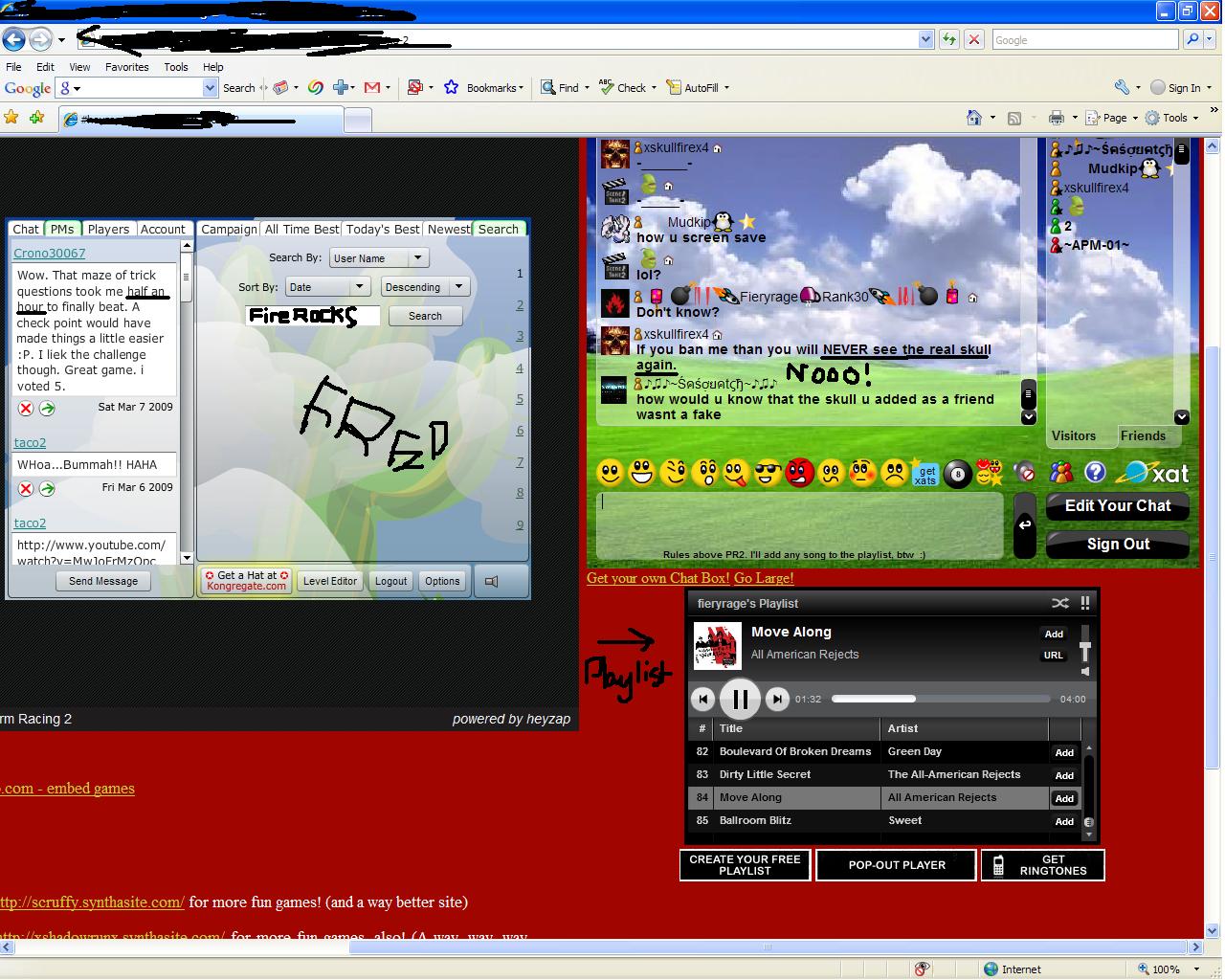Click the AutoFill icon in Google Toolbar
Viewport: 1225px width, 980px height.
674,87
